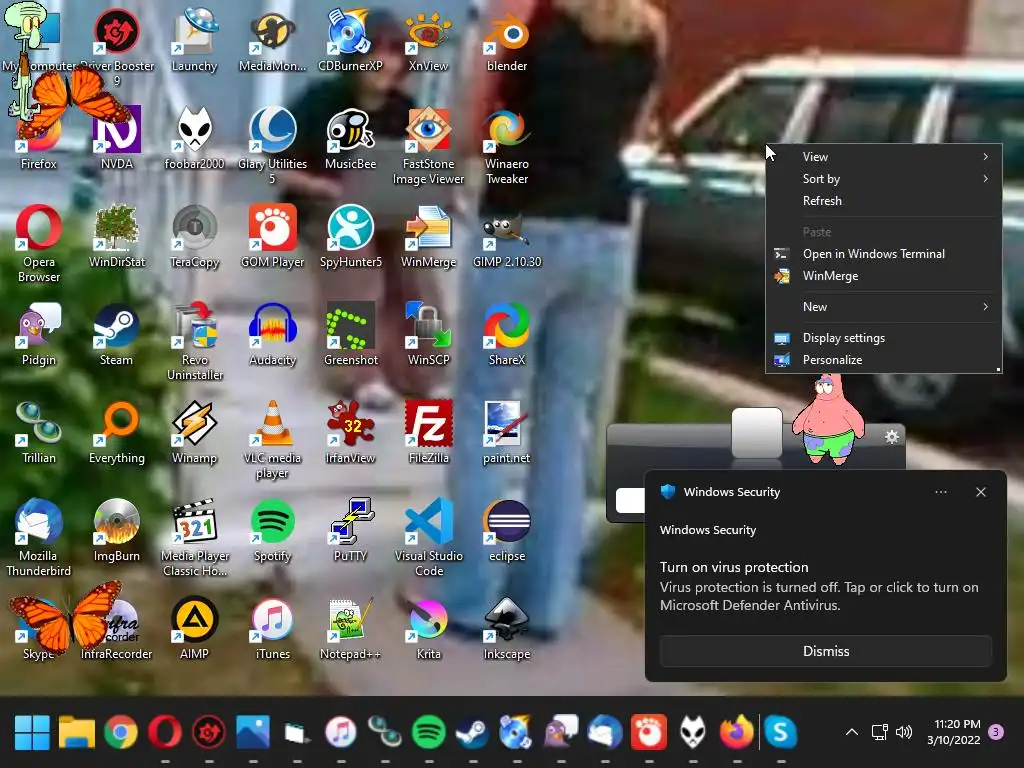Screen dimensions: 1024x768
Task: Select the MusicBee desktop shortcut
Action: point(350,137)
